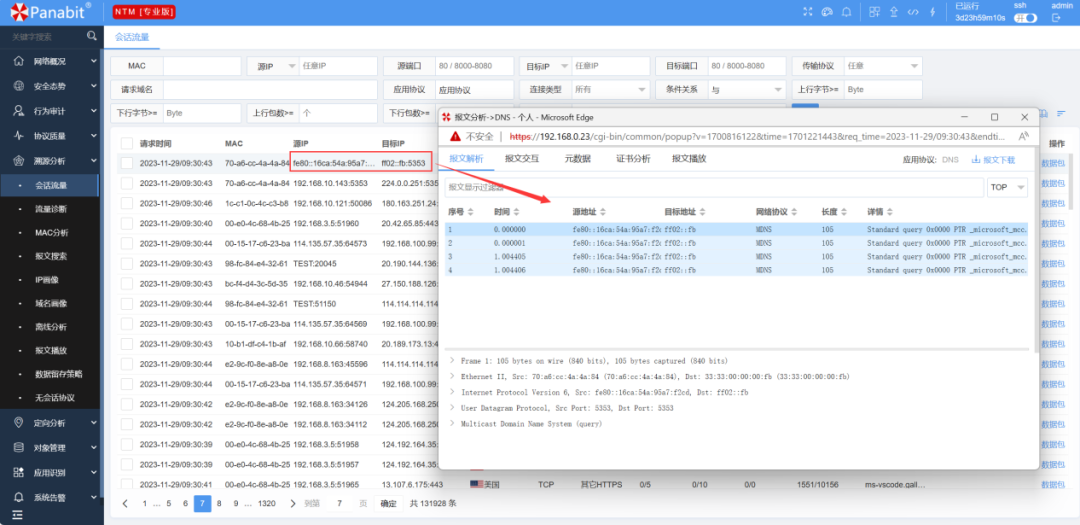1080x525 pixels.
Task: Click the 行为审计 person icon in sidebar
Action: click(x=19, y=111)
